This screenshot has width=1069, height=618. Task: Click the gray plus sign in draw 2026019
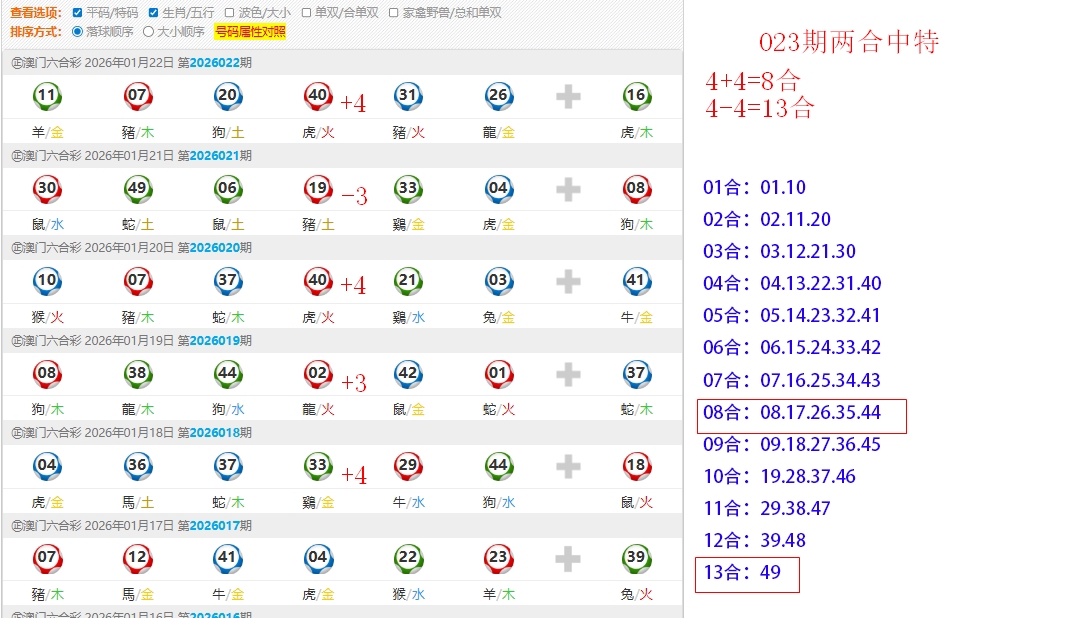[568, 375]
